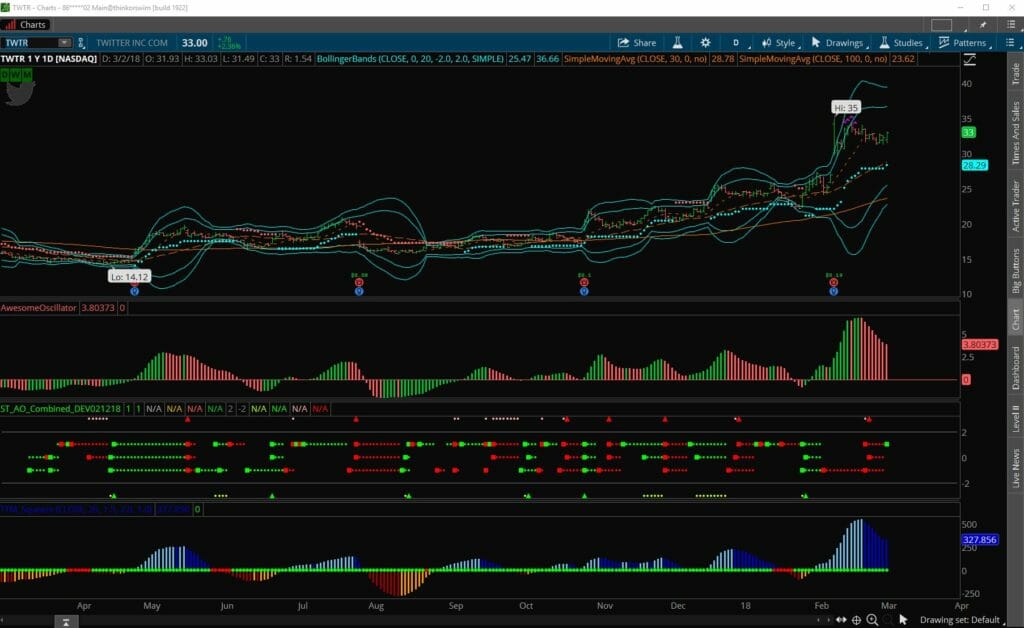Open the Live News side tab
Screen dimensions: 1024x628
(x=1016, y=467)
